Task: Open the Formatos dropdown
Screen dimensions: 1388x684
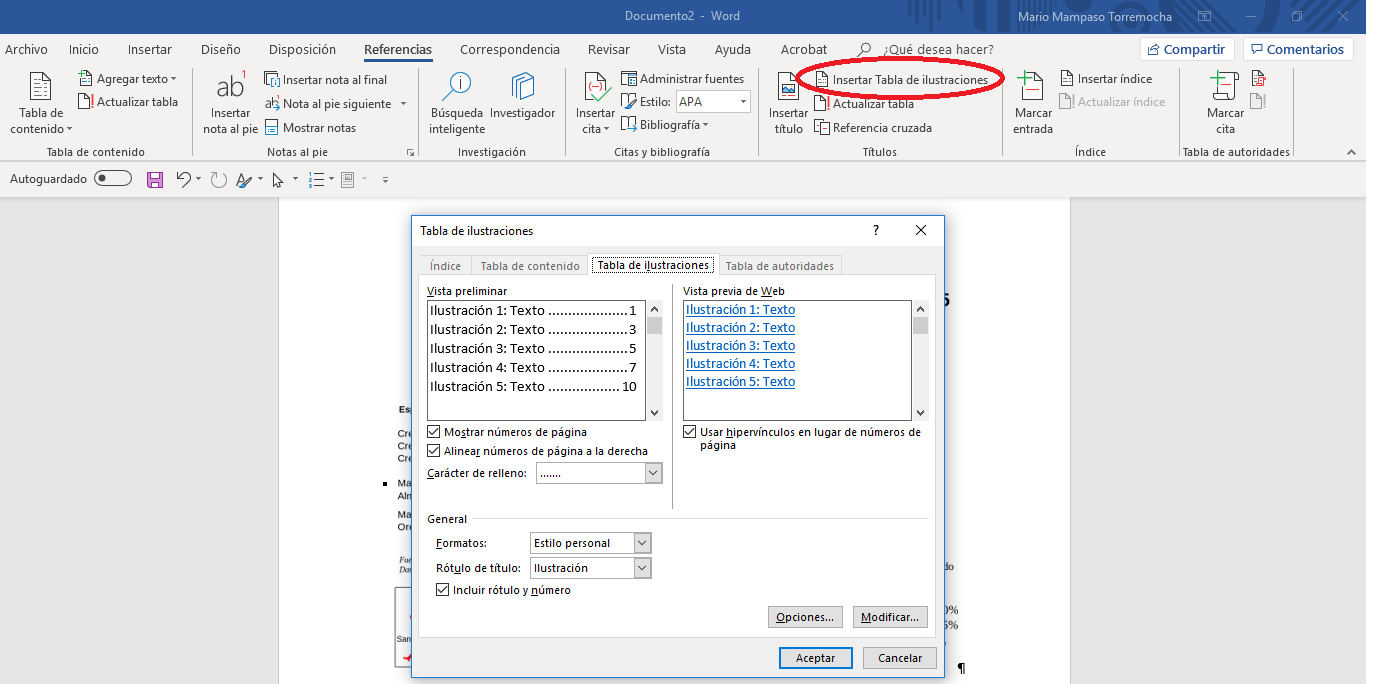Action: pyautogui.click(x=642, y=543)
